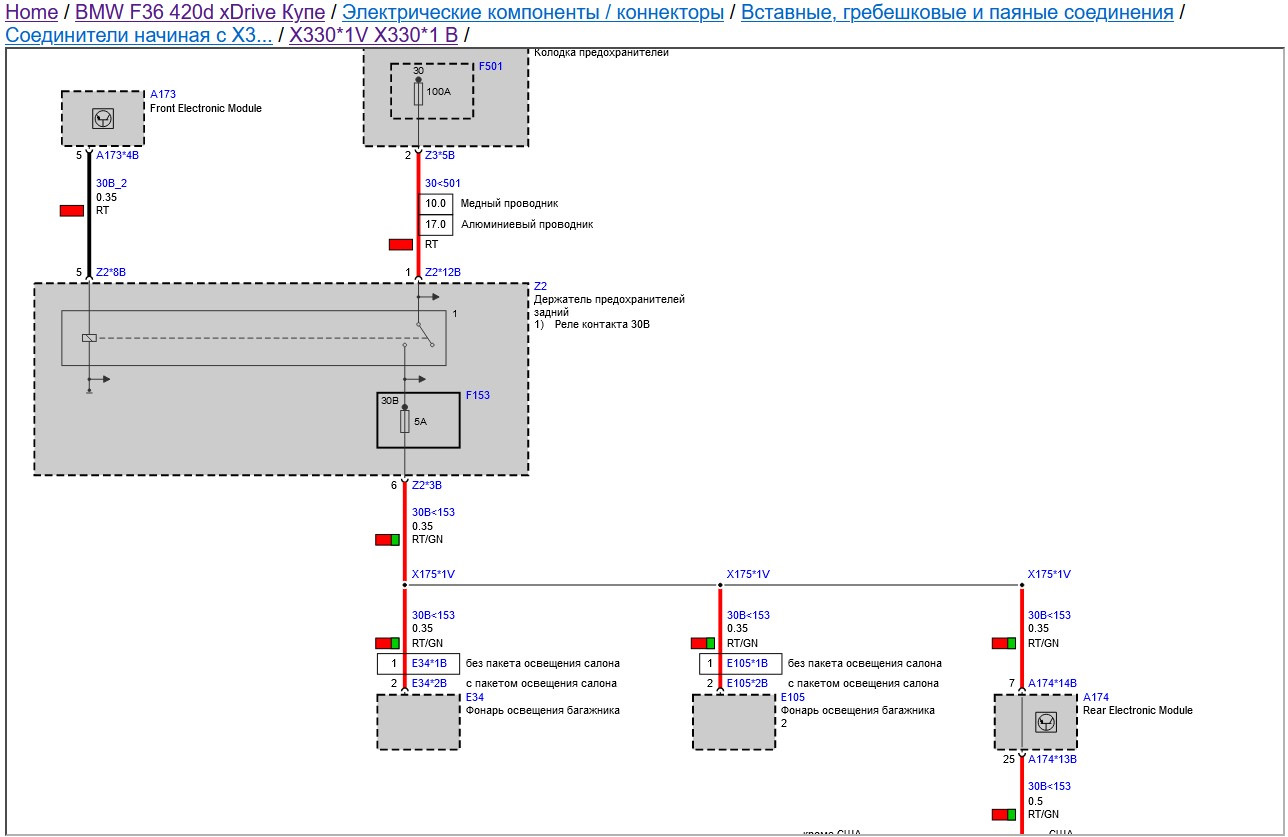Select the Z2 fuse holder label
Image resolution: width=1288 pixels, height=837 pixels.
[541, 286]
